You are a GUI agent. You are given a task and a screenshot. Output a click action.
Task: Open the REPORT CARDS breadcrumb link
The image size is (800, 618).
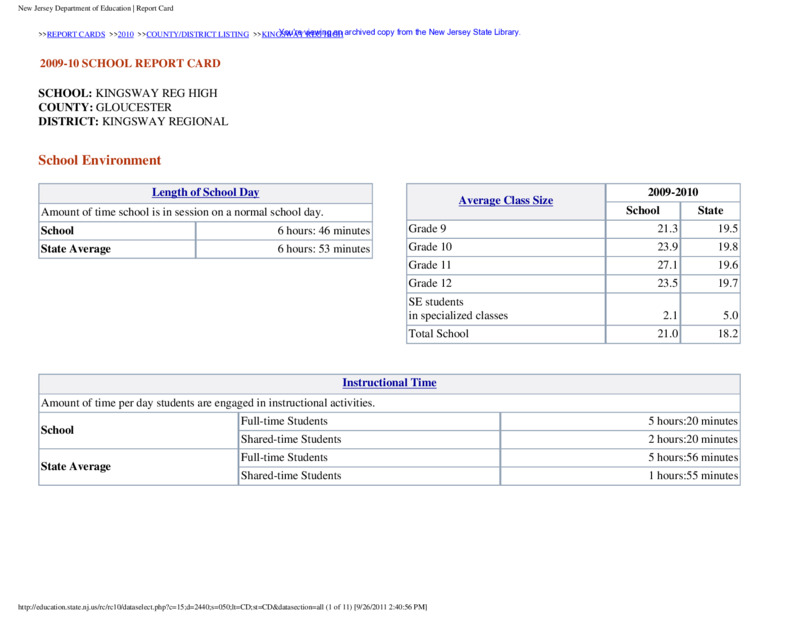coord(76,34)
